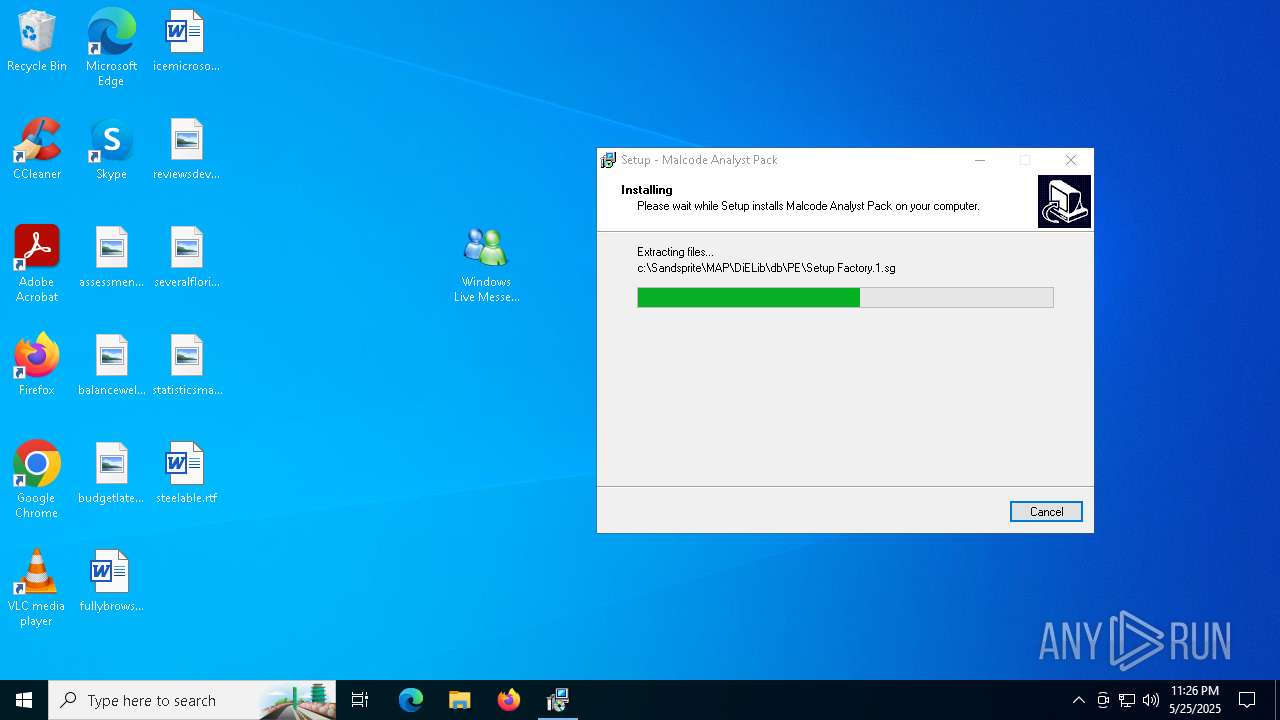
Task: Select the assessmen image file icon
Action: pos(111,258)
